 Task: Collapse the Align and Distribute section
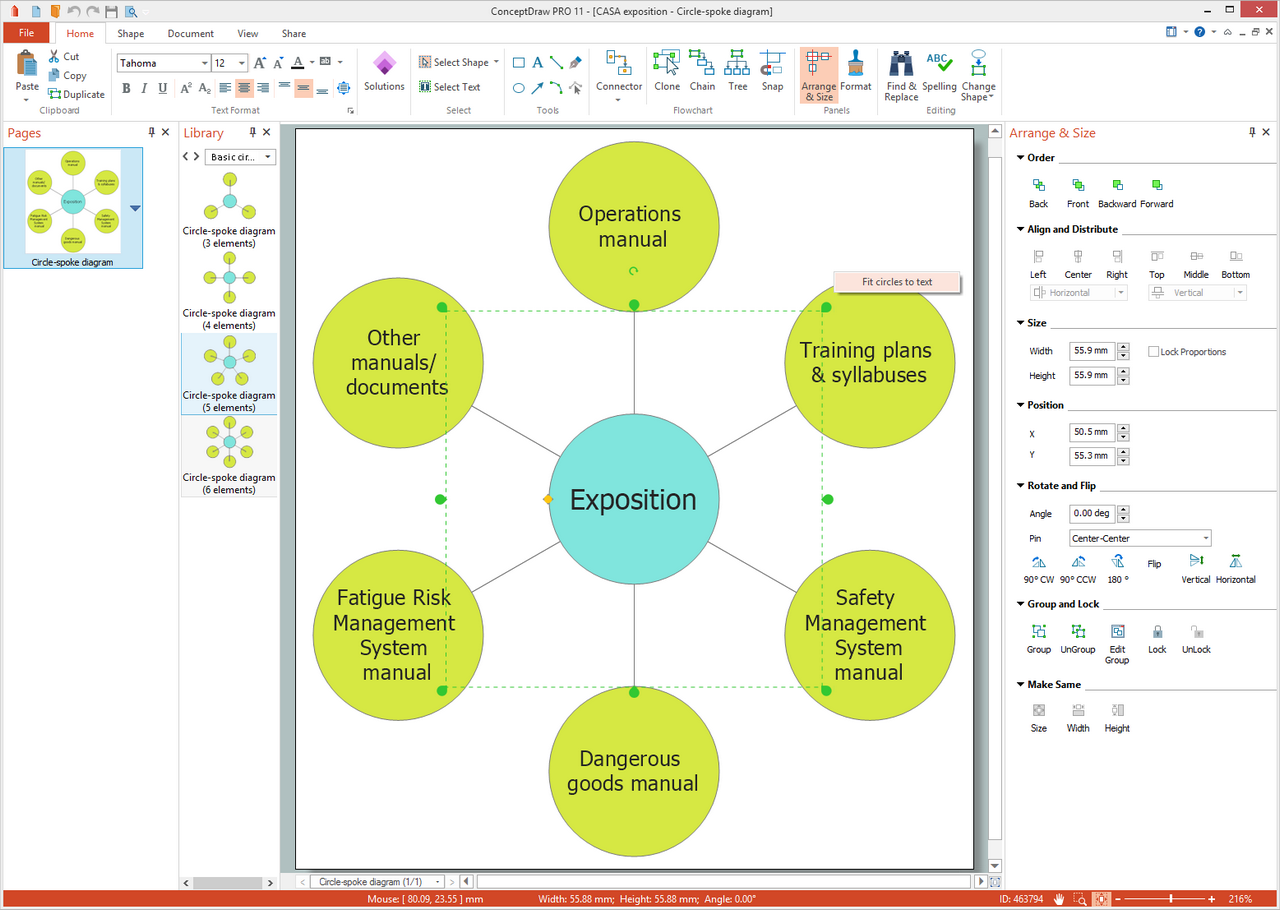(1021, 230)
